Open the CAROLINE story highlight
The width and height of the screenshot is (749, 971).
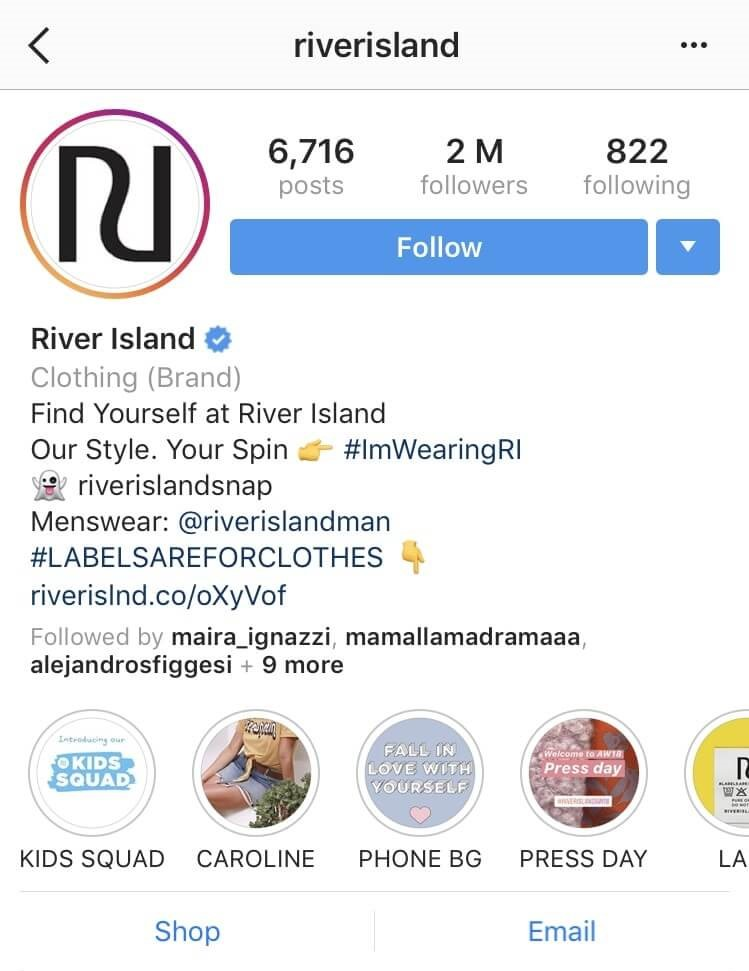[256, 773]
